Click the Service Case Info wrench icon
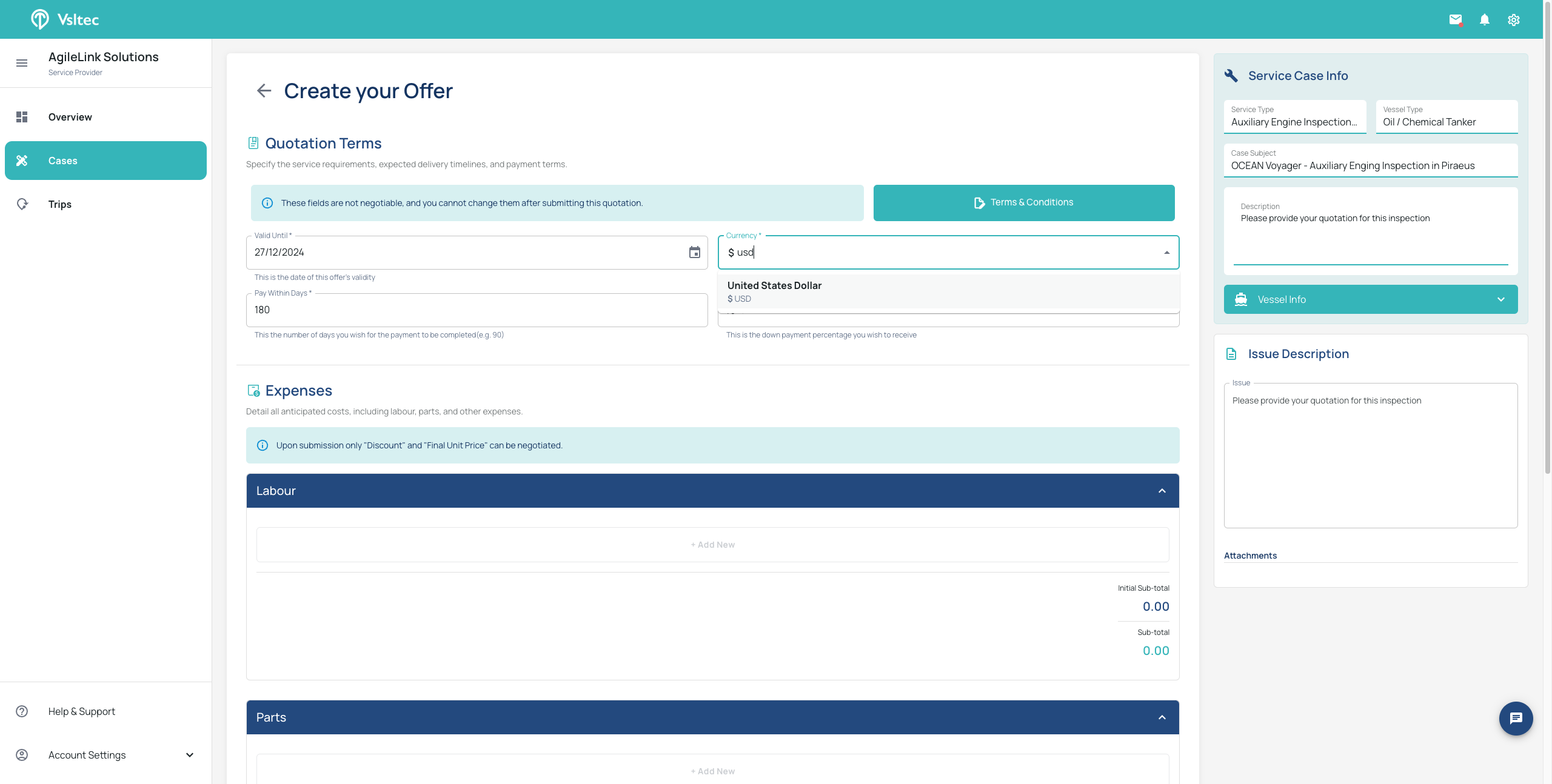The image size is (1552, 784). point(1231,76)
